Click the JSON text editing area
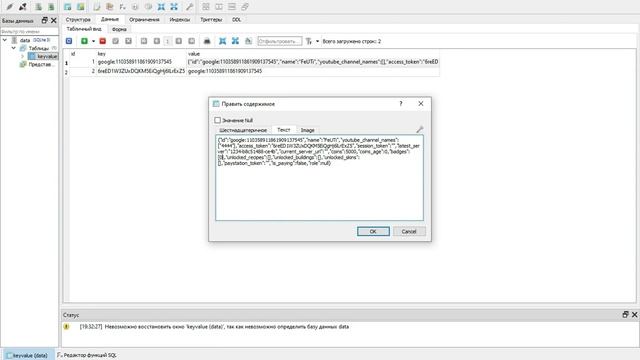640x360 pixels. click(x=319, y=178)
